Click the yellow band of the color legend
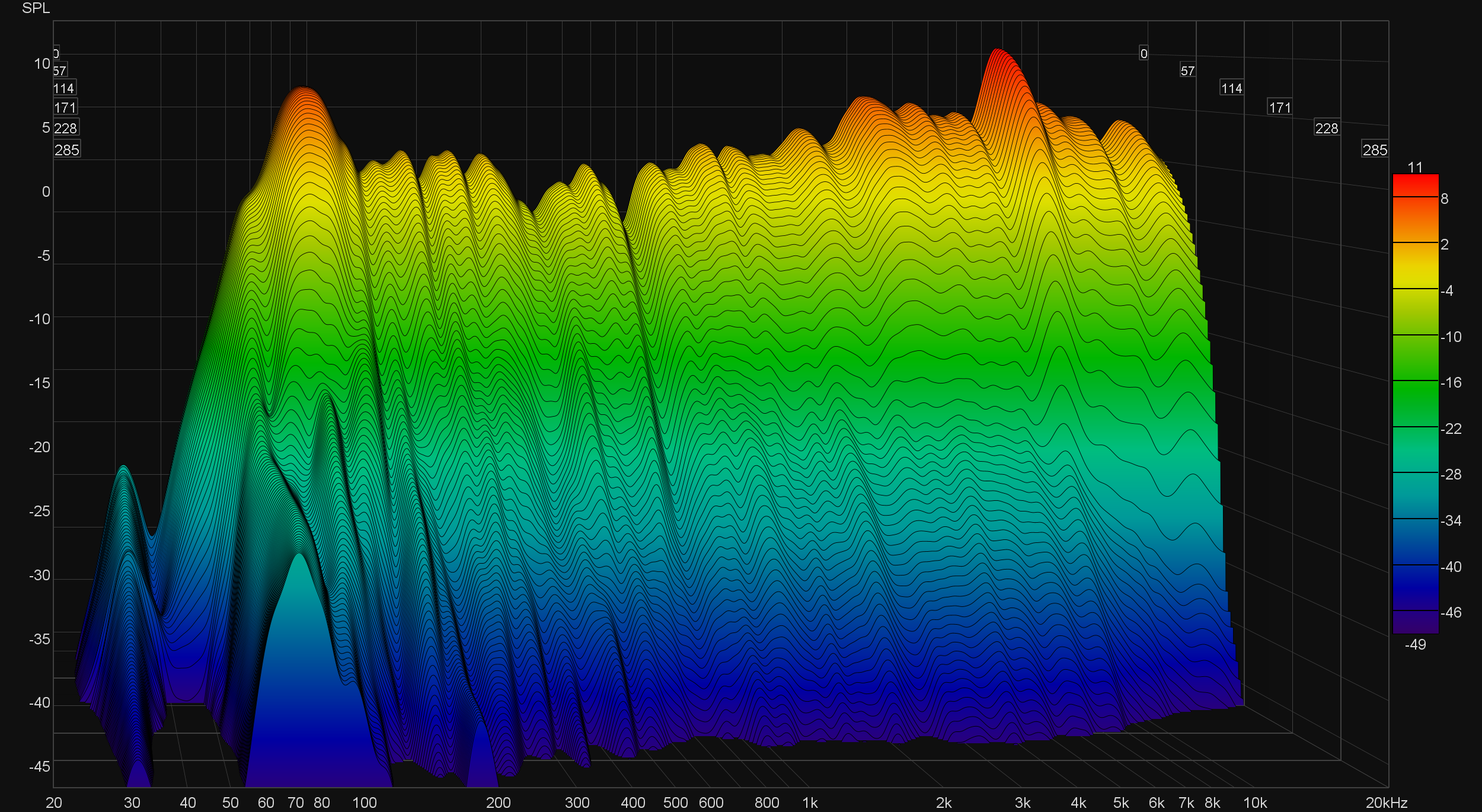1482x812 pixels. click(x=1415, y=276)
